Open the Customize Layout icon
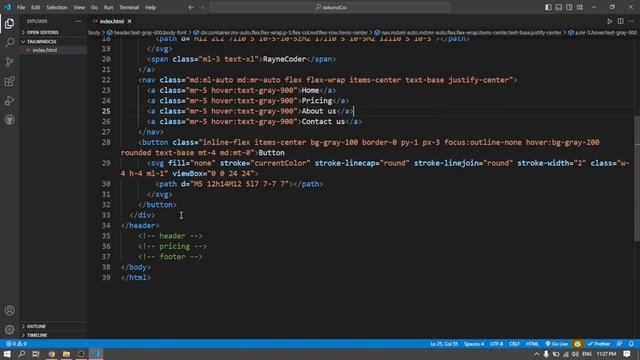The height and width of the screenshot is (360, 640). click(580, 7)
